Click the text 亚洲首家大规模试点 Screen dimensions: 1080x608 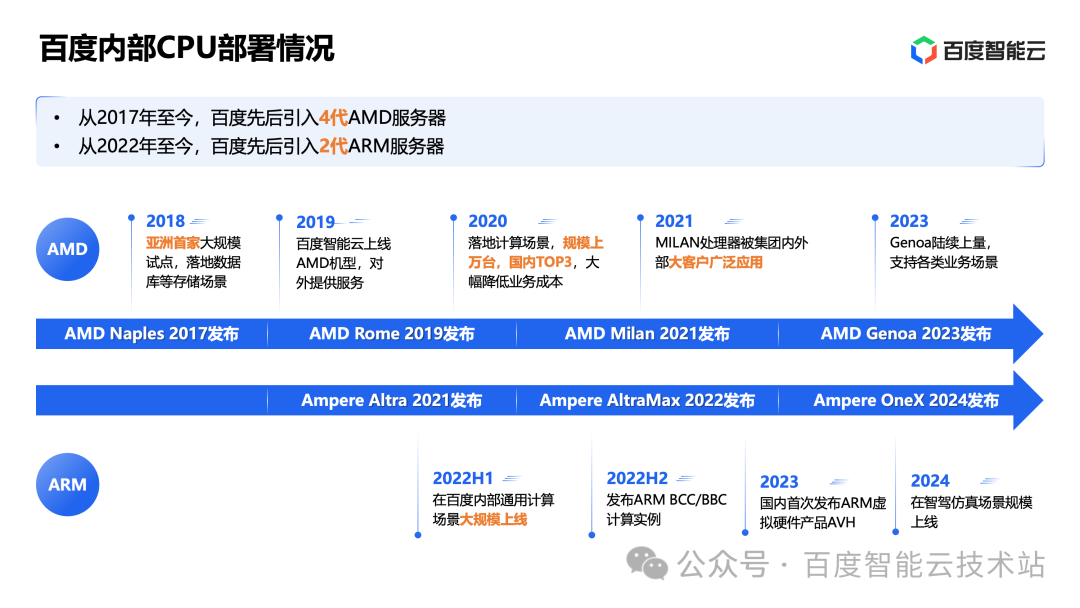coord(194,252)
